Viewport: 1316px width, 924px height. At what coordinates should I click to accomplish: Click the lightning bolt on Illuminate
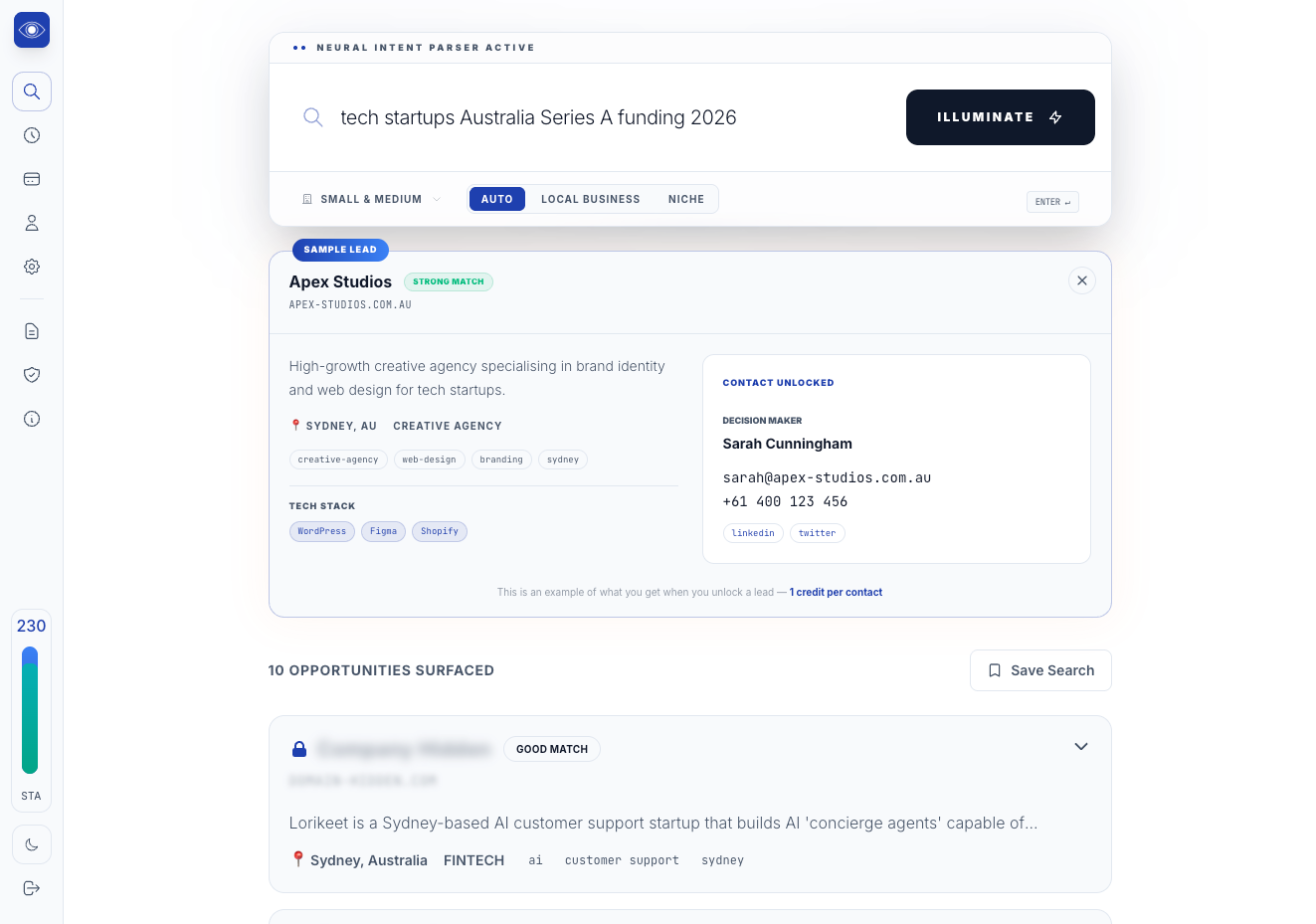coord(1055,117)
